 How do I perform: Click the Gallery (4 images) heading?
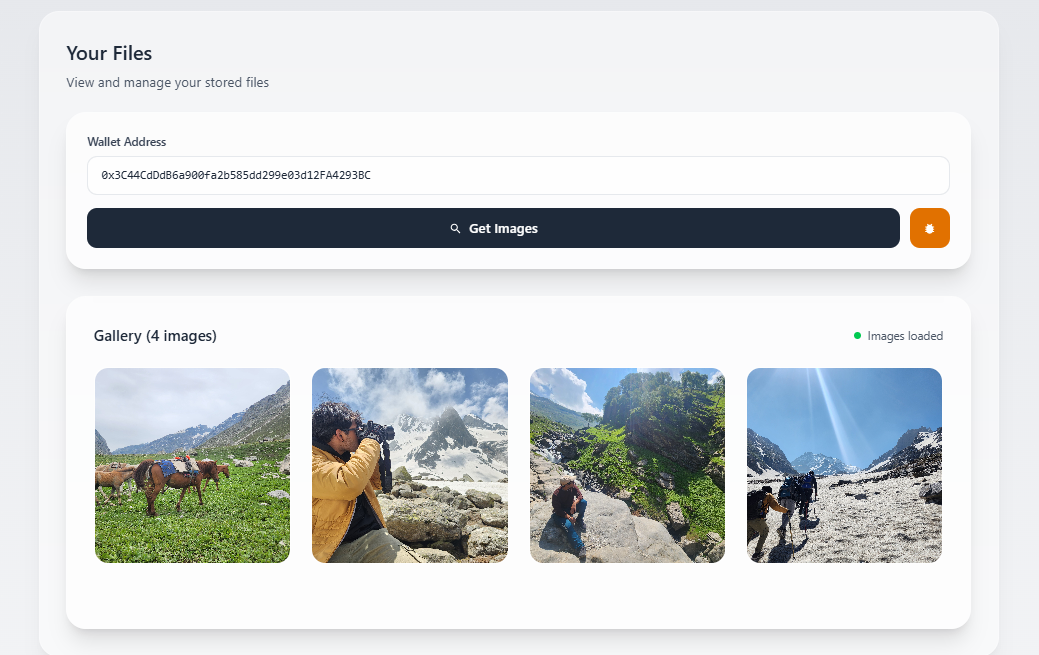[155, 336]
